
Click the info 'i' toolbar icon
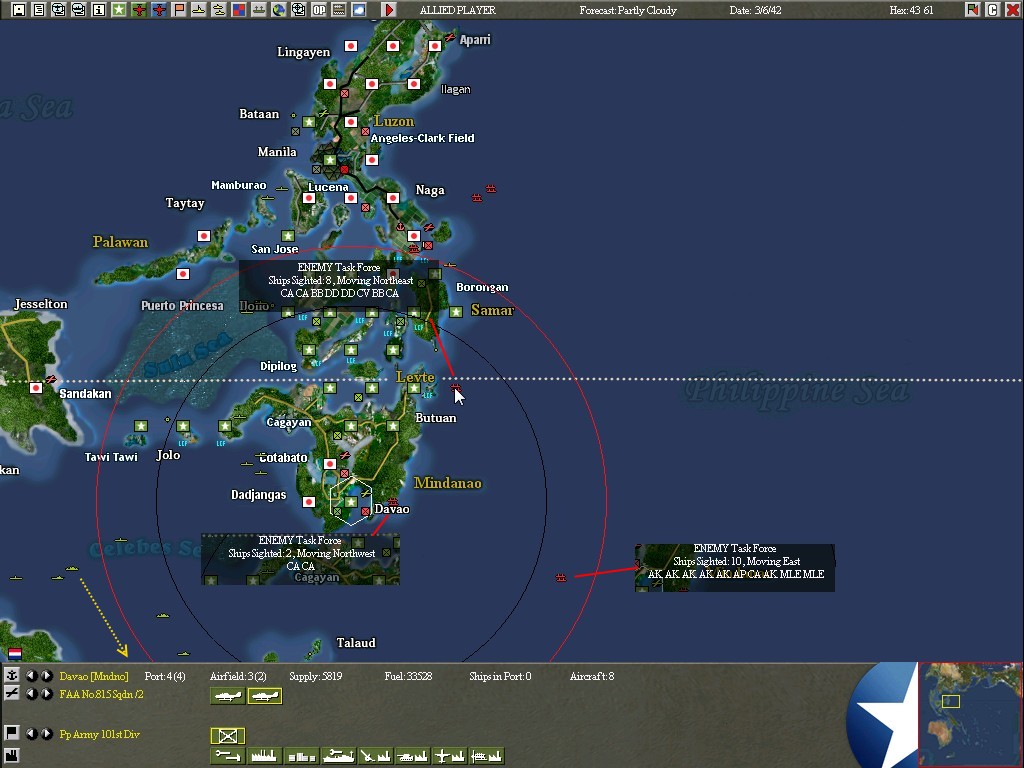pyautogui.click(x=99, y=10)
